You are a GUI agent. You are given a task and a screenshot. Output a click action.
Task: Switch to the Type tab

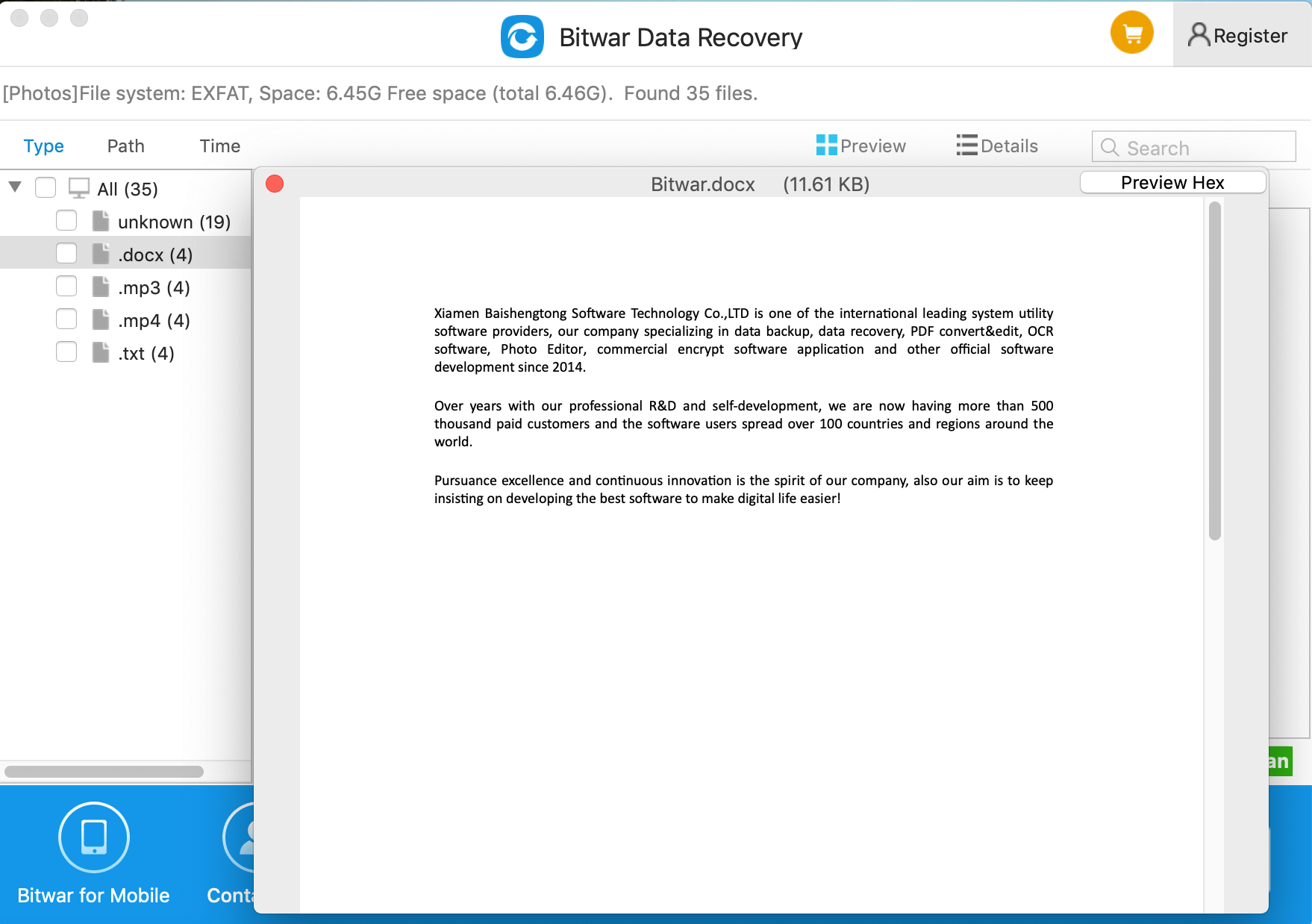[x=44, y=146]
